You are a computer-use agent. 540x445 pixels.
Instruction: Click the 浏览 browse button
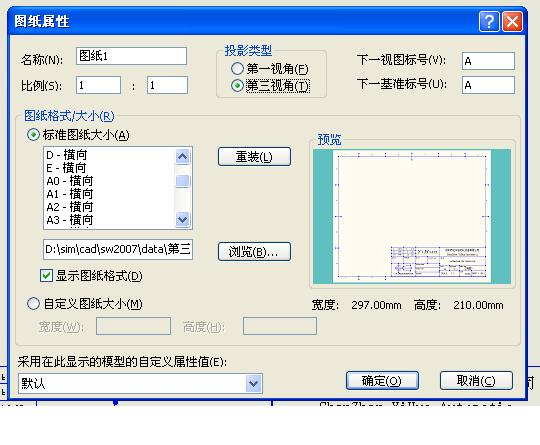(255, 251)
